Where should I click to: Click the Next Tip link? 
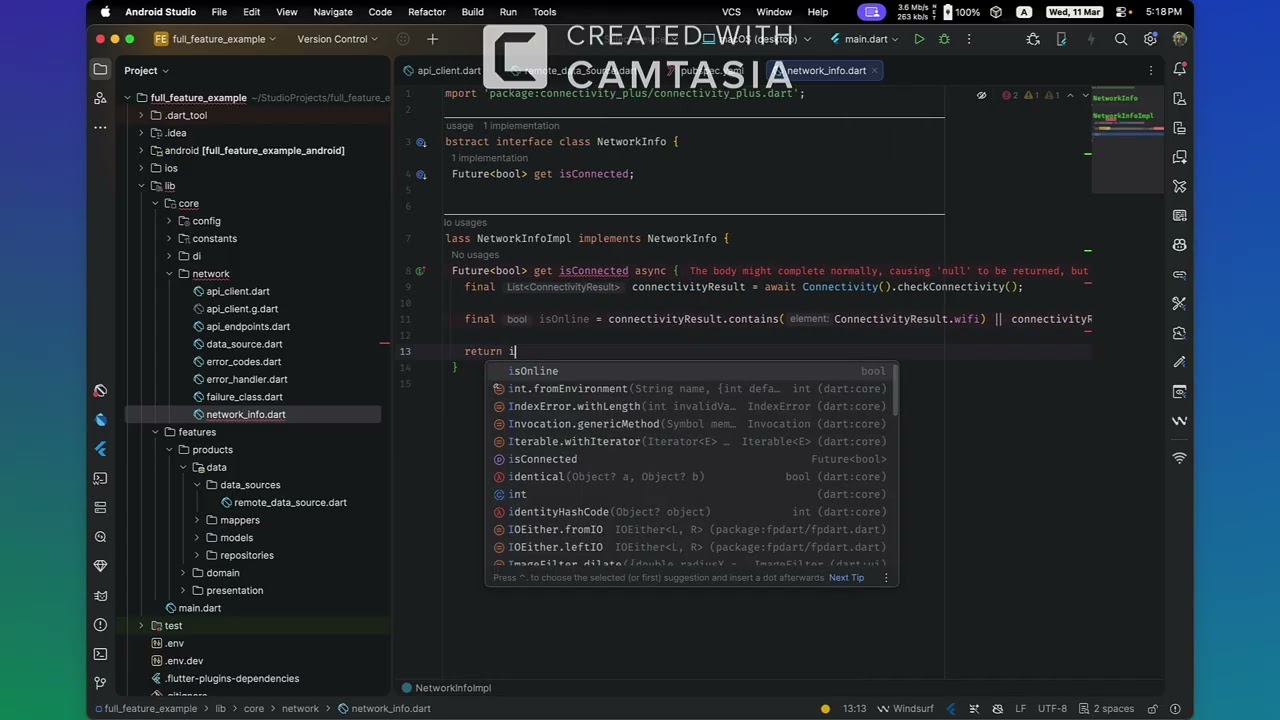coord(846,578)
